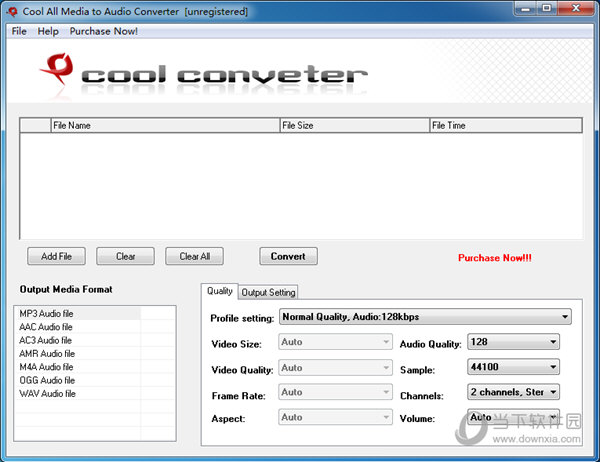Click the cool conveter logo
This screenshot has width=600, height=462.
pos(204,74)
